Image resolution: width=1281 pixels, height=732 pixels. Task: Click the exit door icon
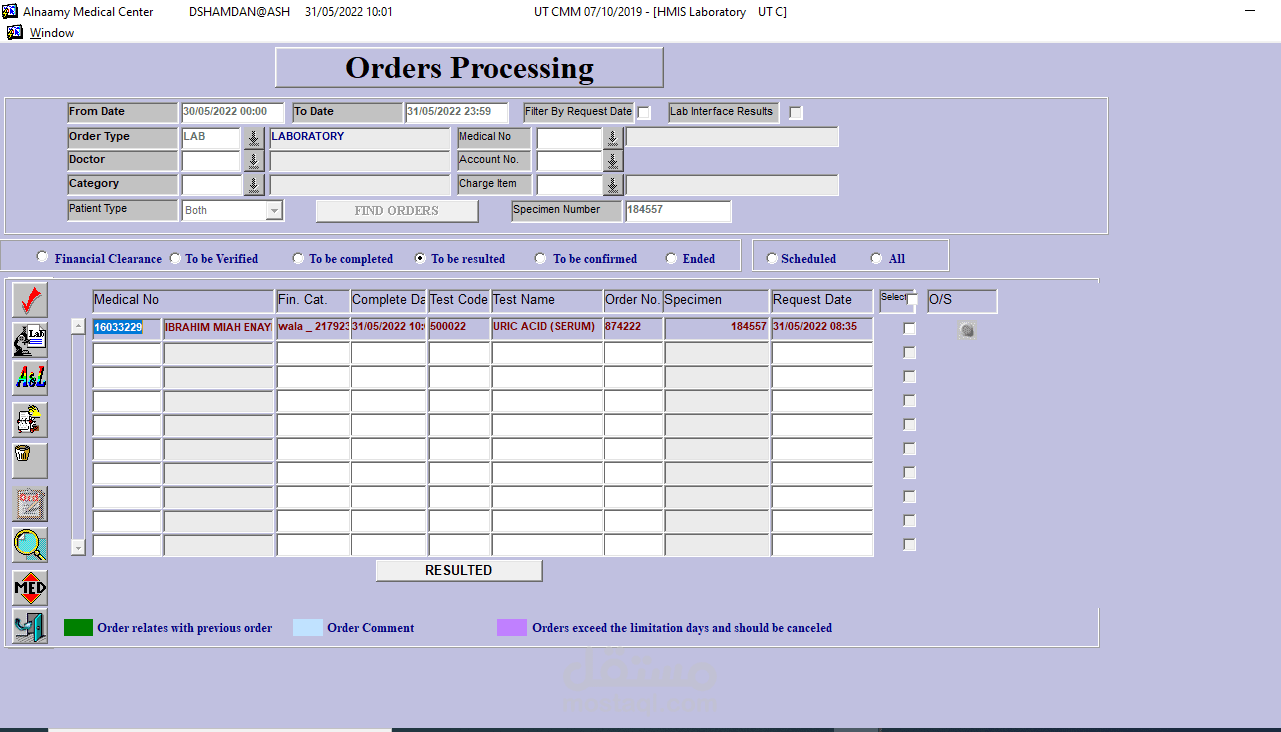coord(30,627)
